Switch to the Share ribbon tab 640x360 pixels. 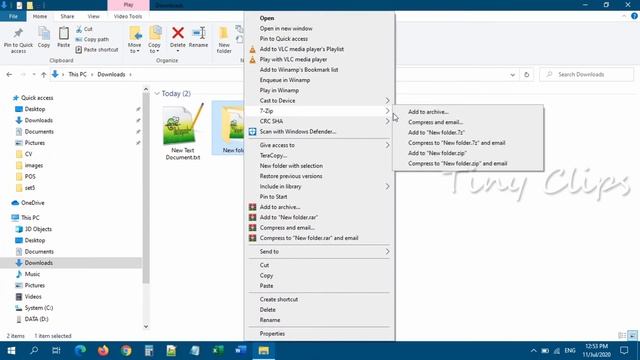tap(67, 16)
